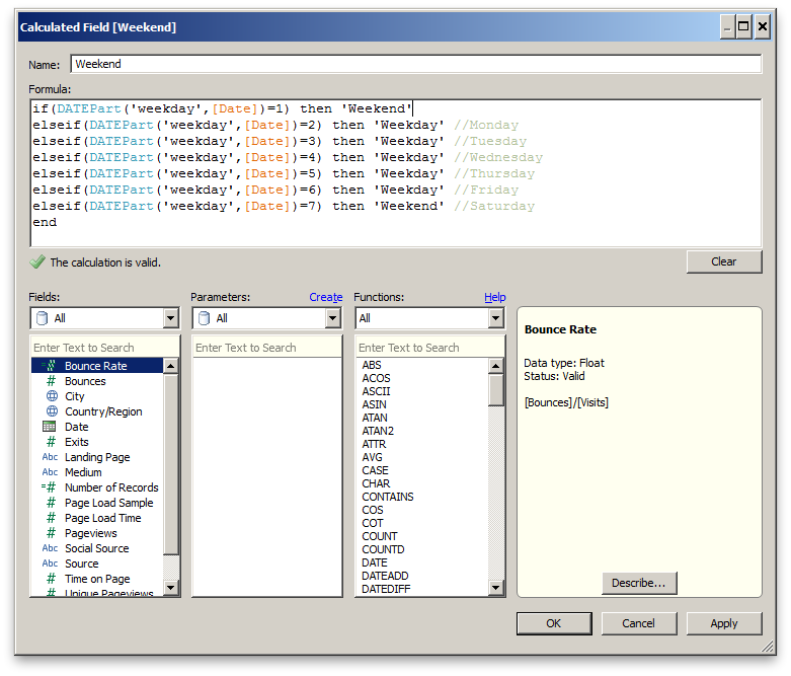
Task: Click the Abc icon next to Landing Page
Action: [50, 457]
